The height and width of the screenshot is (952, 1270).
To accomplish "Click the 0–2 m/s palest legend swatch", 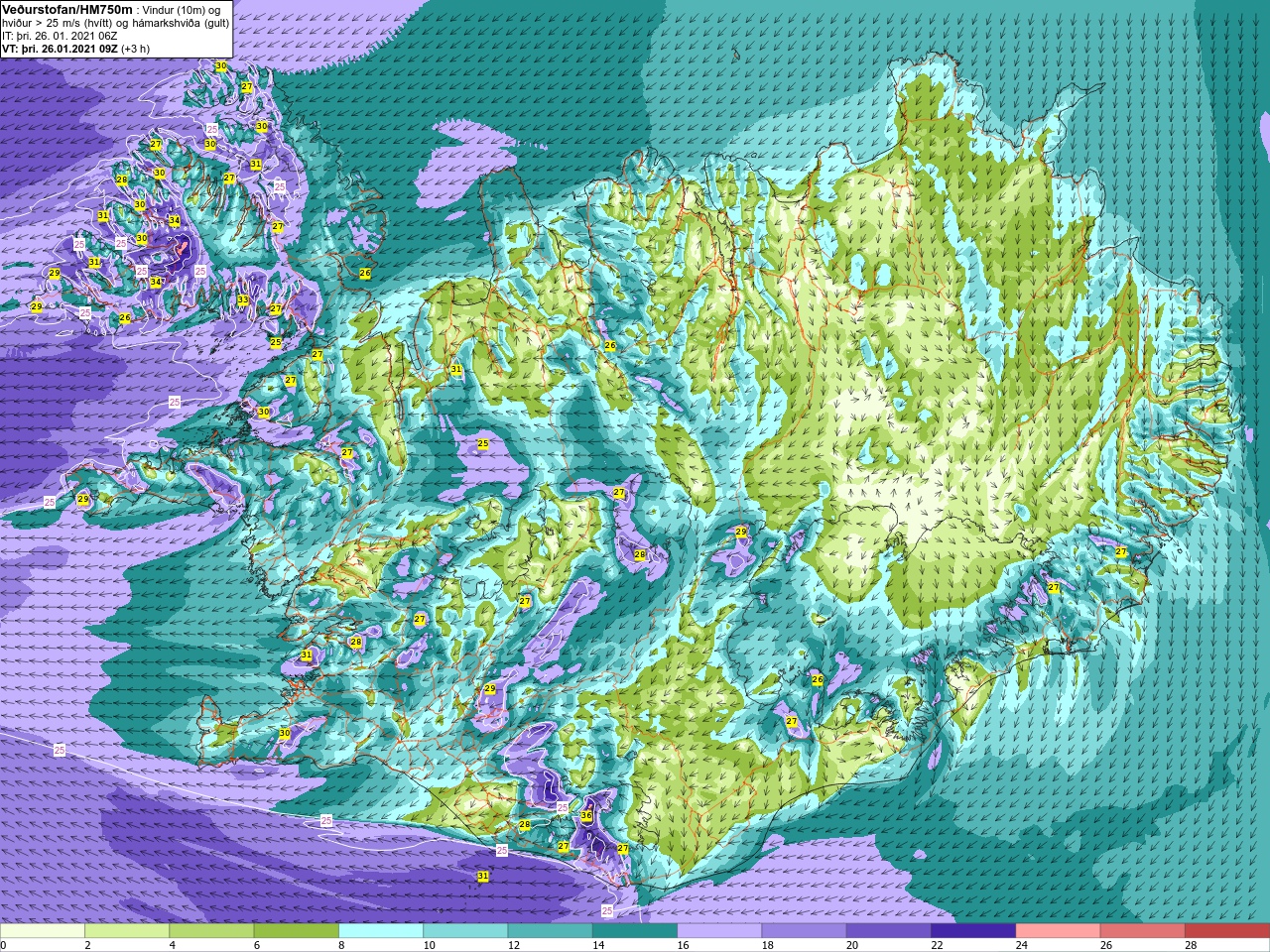I will click(43, 931).
